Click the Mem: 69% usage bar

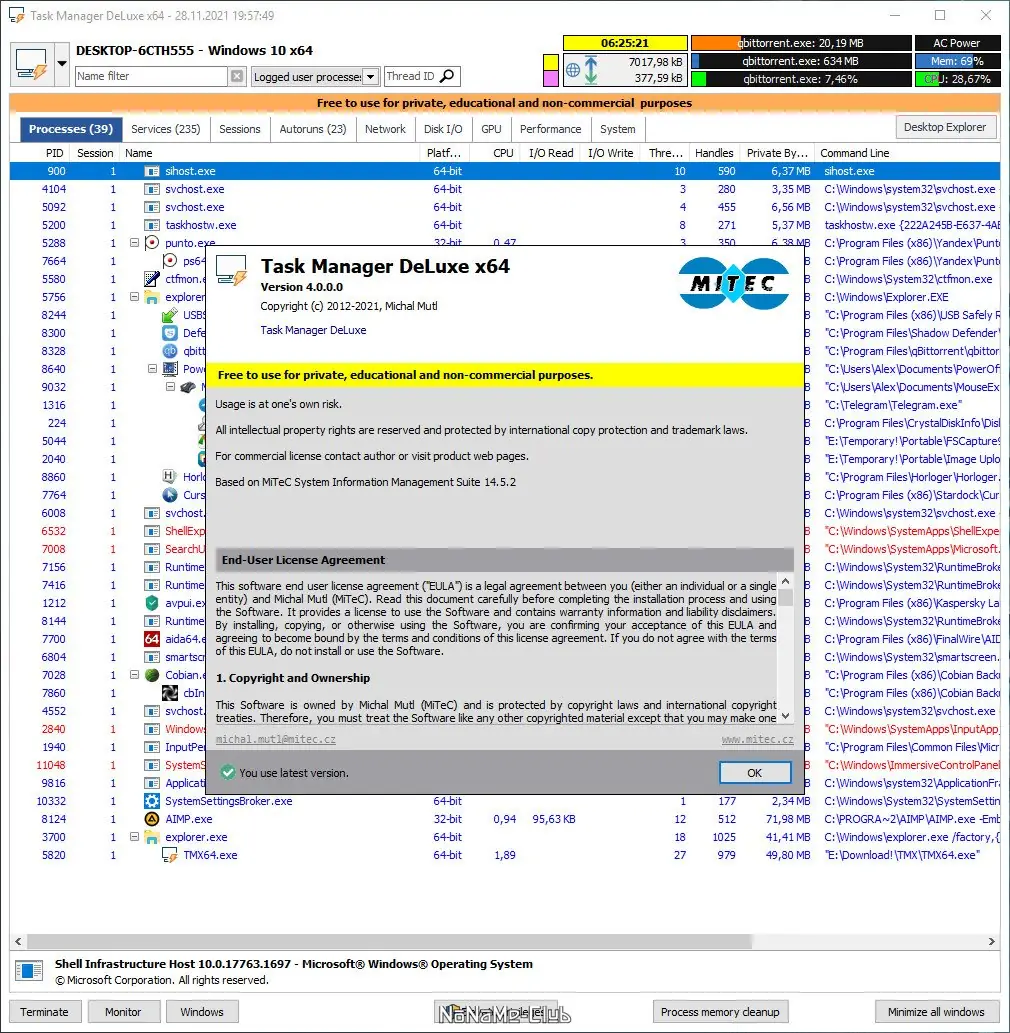pos(957,61)
